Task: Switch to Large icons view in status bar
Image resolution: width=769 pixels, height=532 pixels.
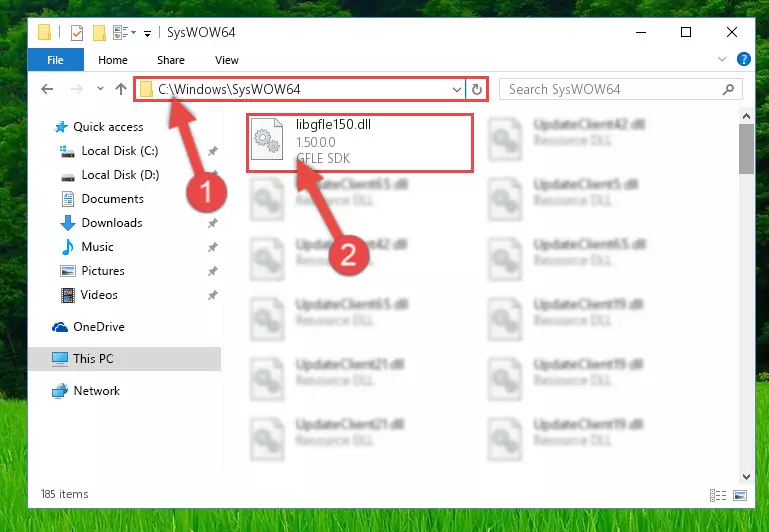Action: click(x=740, y=495)
